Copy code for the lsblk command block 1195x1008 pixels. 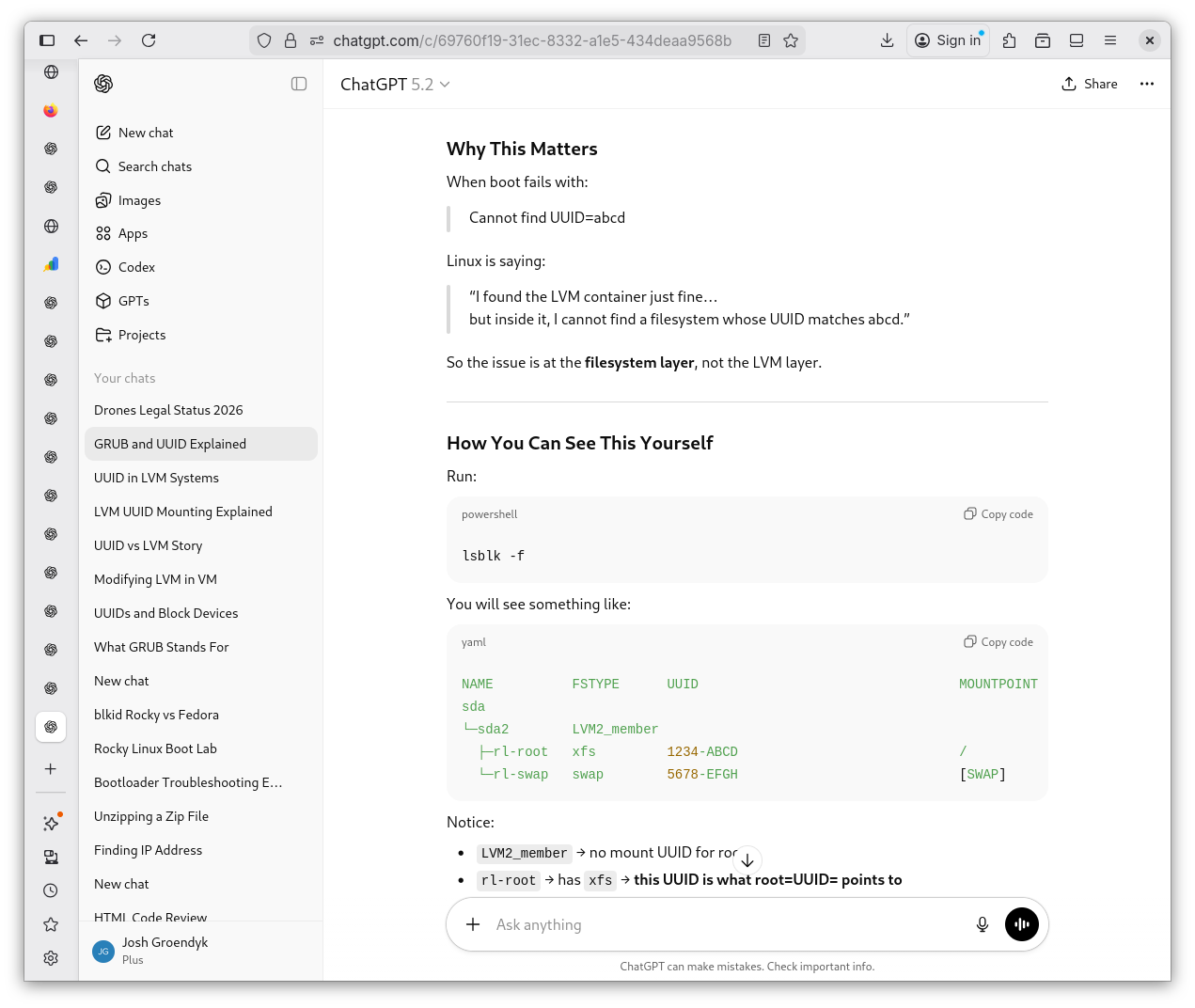click(998, 514)
